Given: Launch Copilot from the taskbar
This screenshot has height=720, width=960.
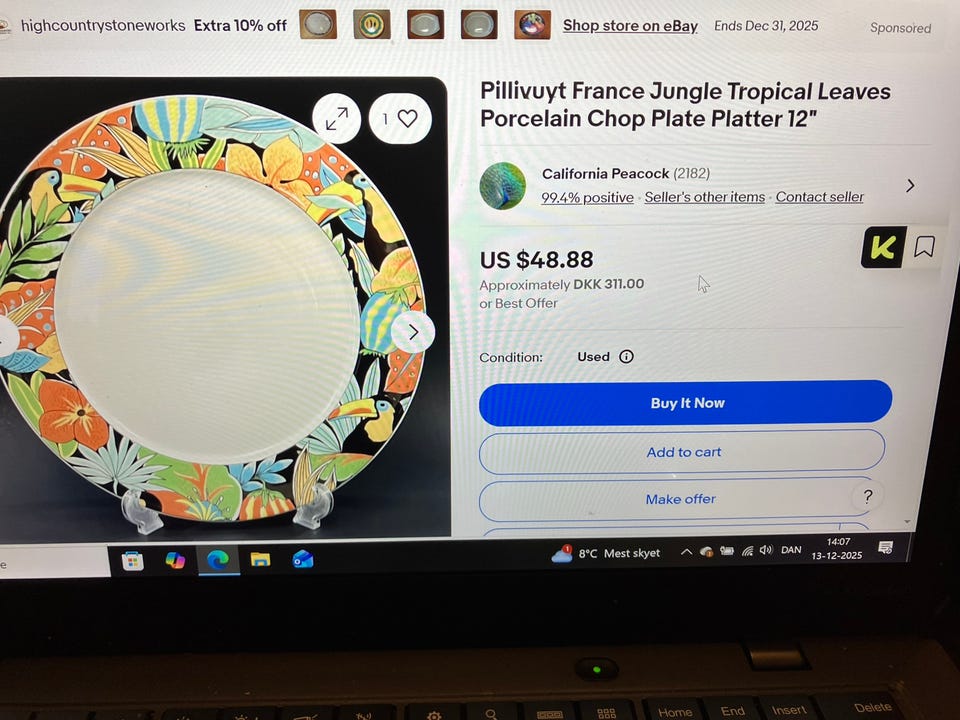Looking at the screenshot, I should tap(176, 560).
